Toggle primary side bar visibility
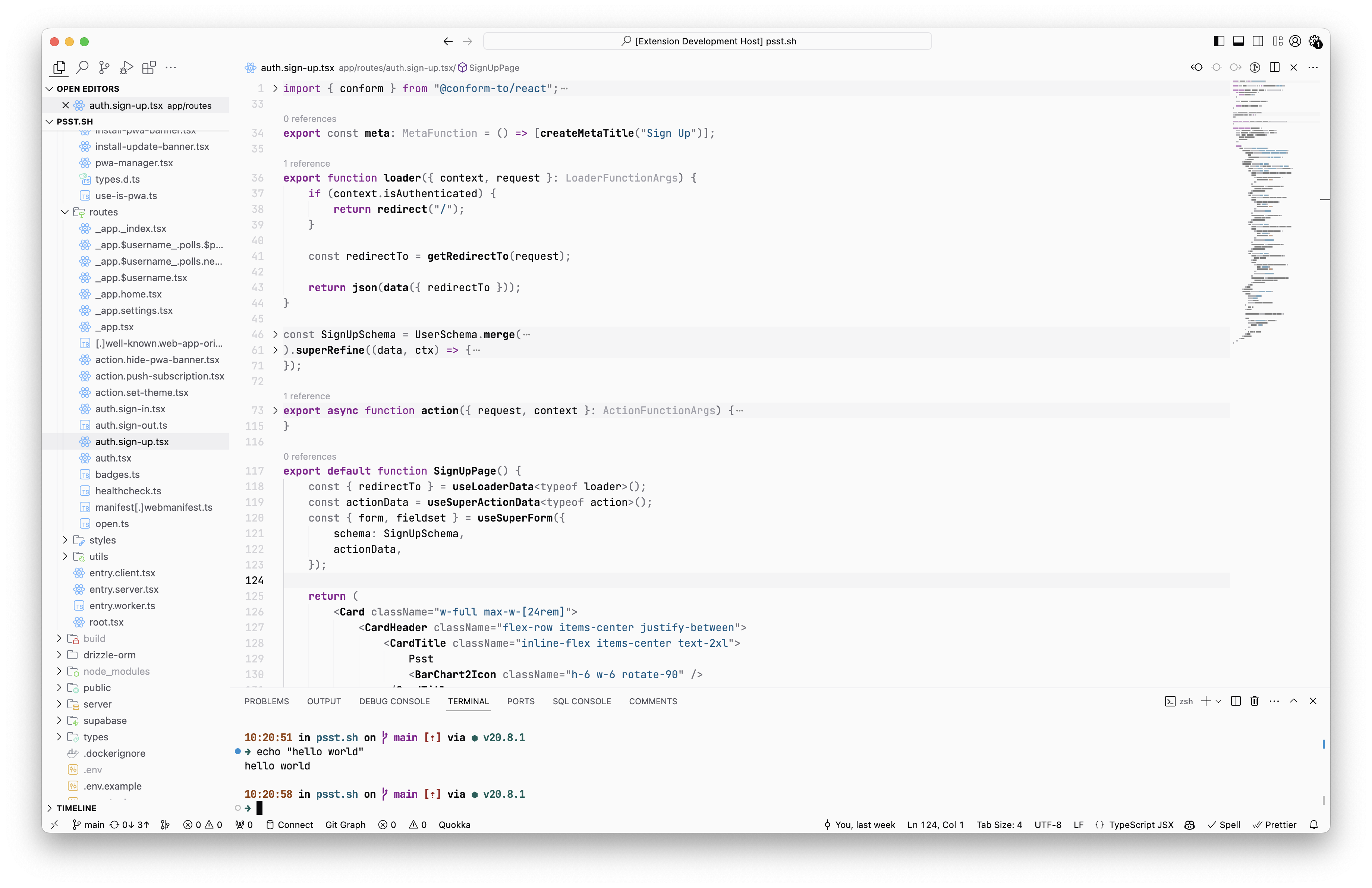The image size is (1372, 888). 1219,41
